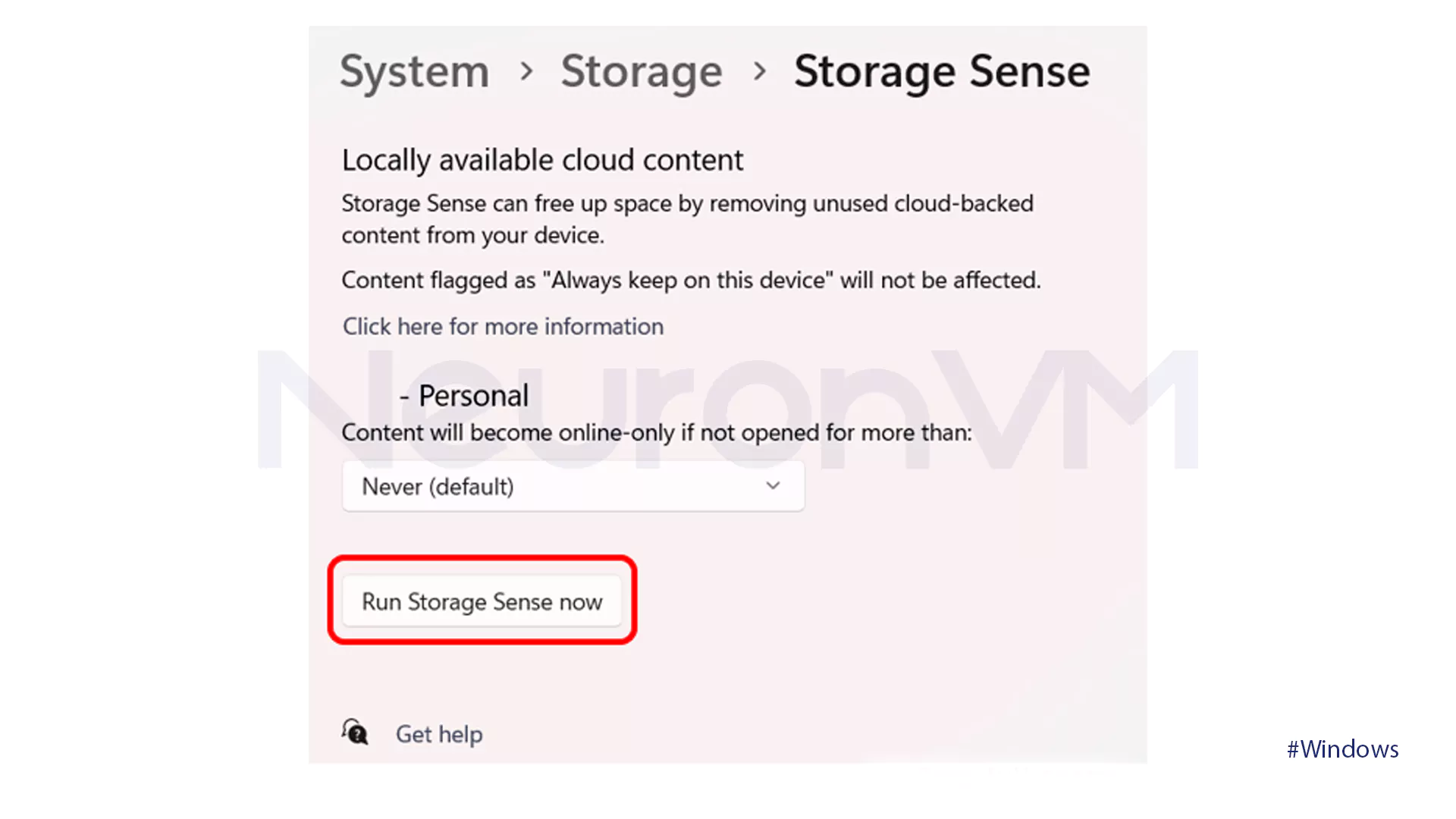Click the Storage Sense page title
Screen dimensions: 1456x819
coord(941,72)
